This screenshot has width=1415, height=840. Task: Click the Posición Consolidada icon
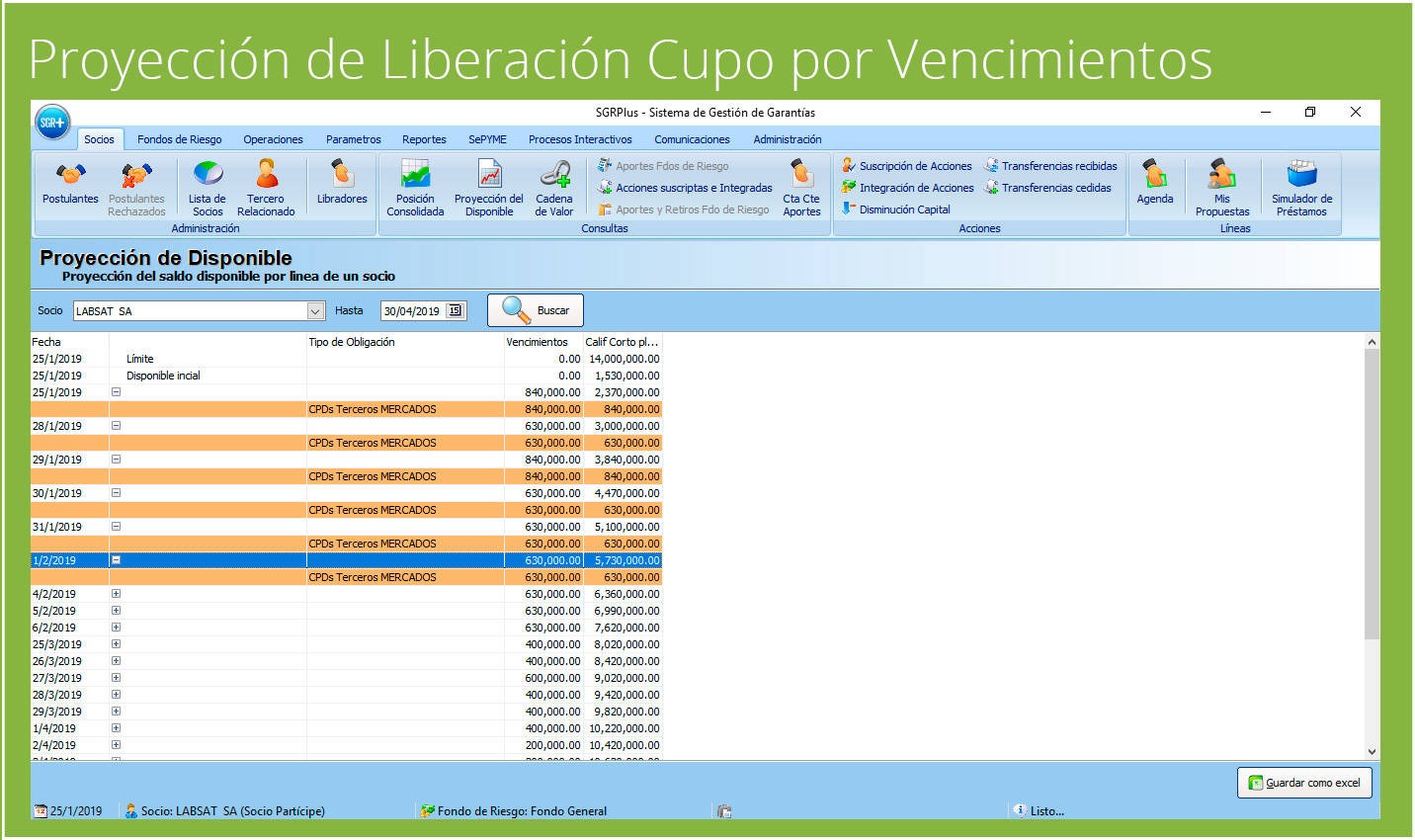click(x=415, y=188)
